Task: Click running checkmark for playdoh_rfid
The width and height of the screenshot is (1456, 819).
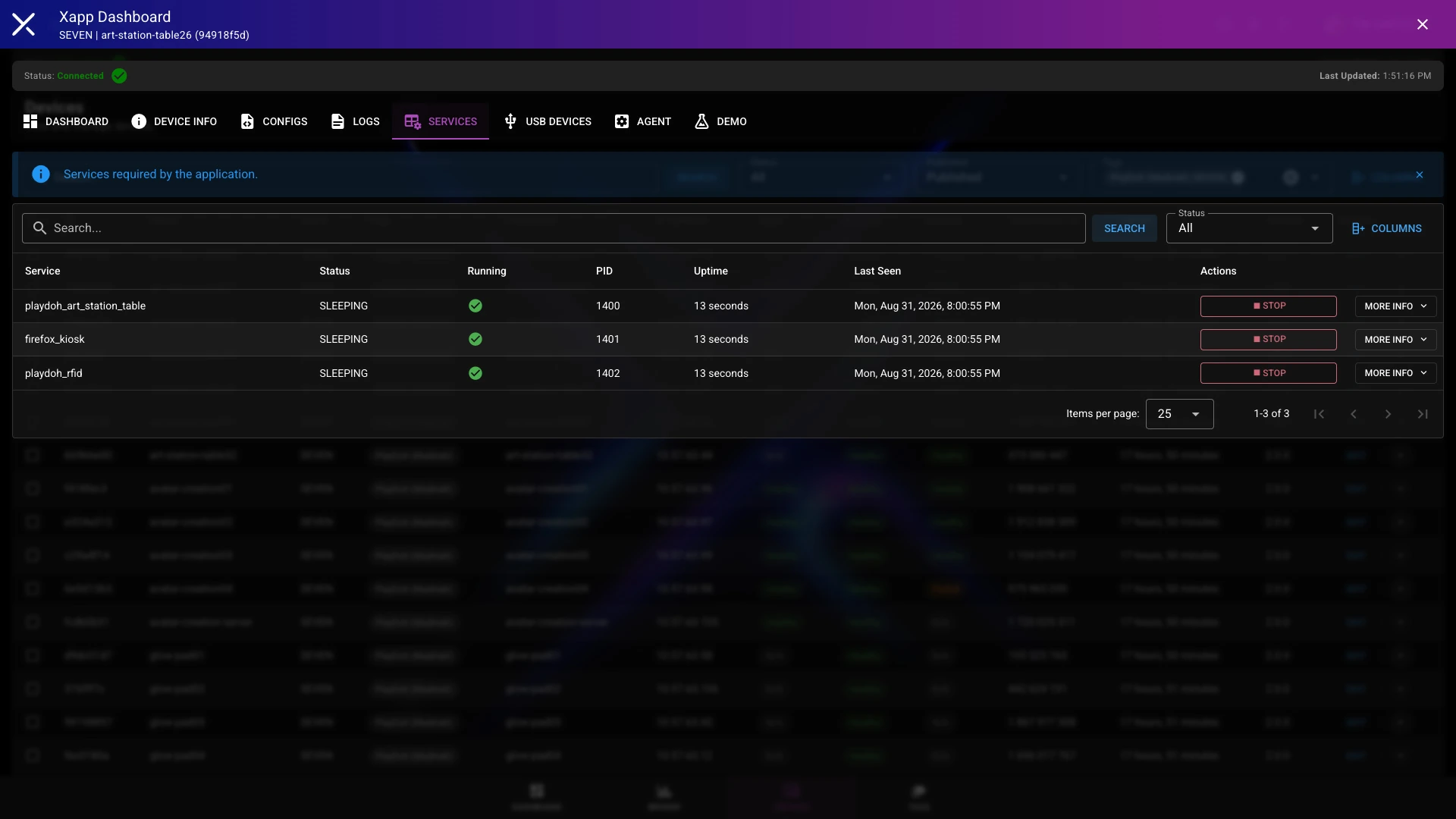Action: point(475,373)
